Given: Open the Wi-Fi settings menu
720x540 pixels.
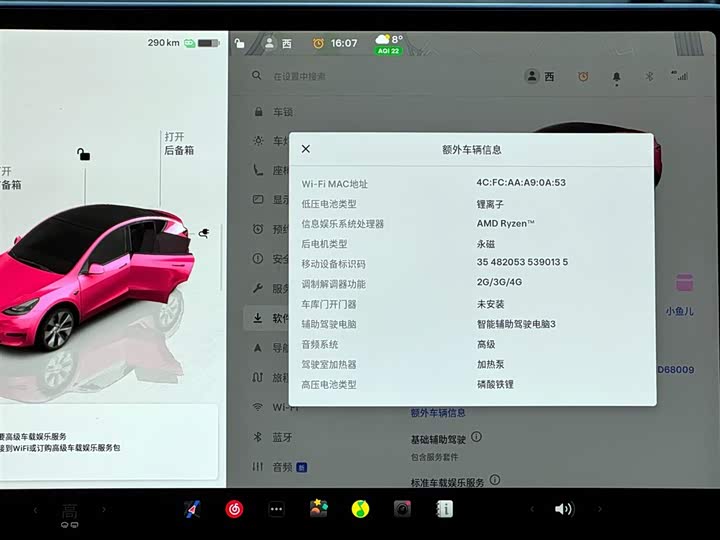Looking at the screenshot, I should 276,407.
